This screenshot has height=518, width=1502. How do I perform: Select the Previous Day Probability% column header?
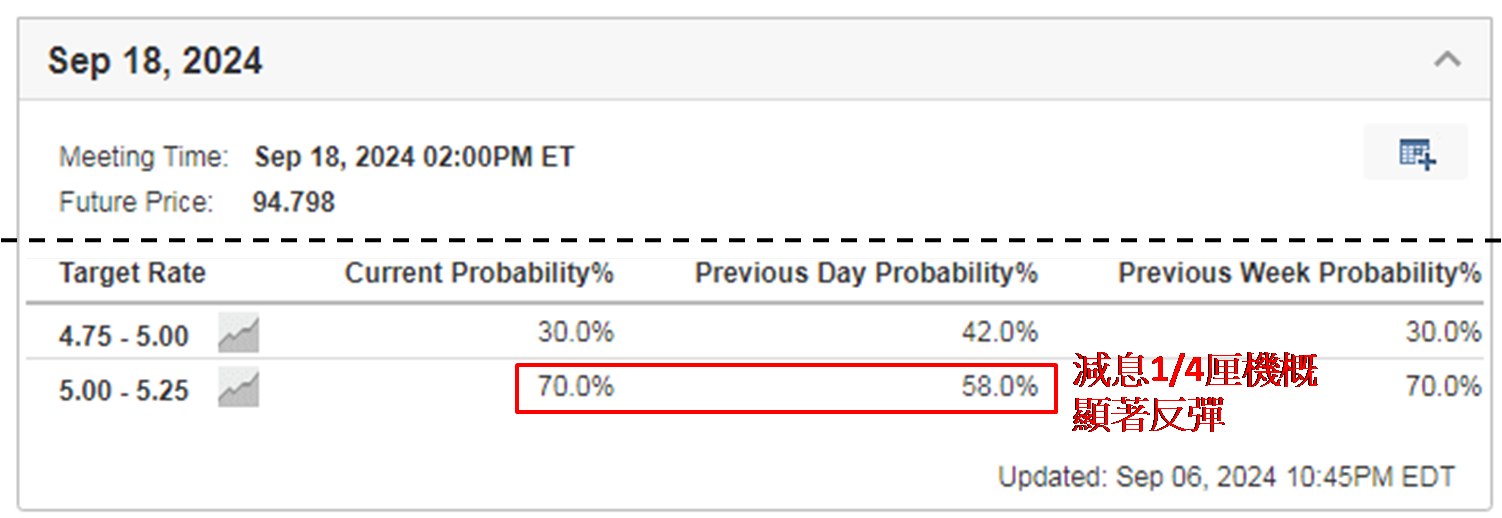866,273
